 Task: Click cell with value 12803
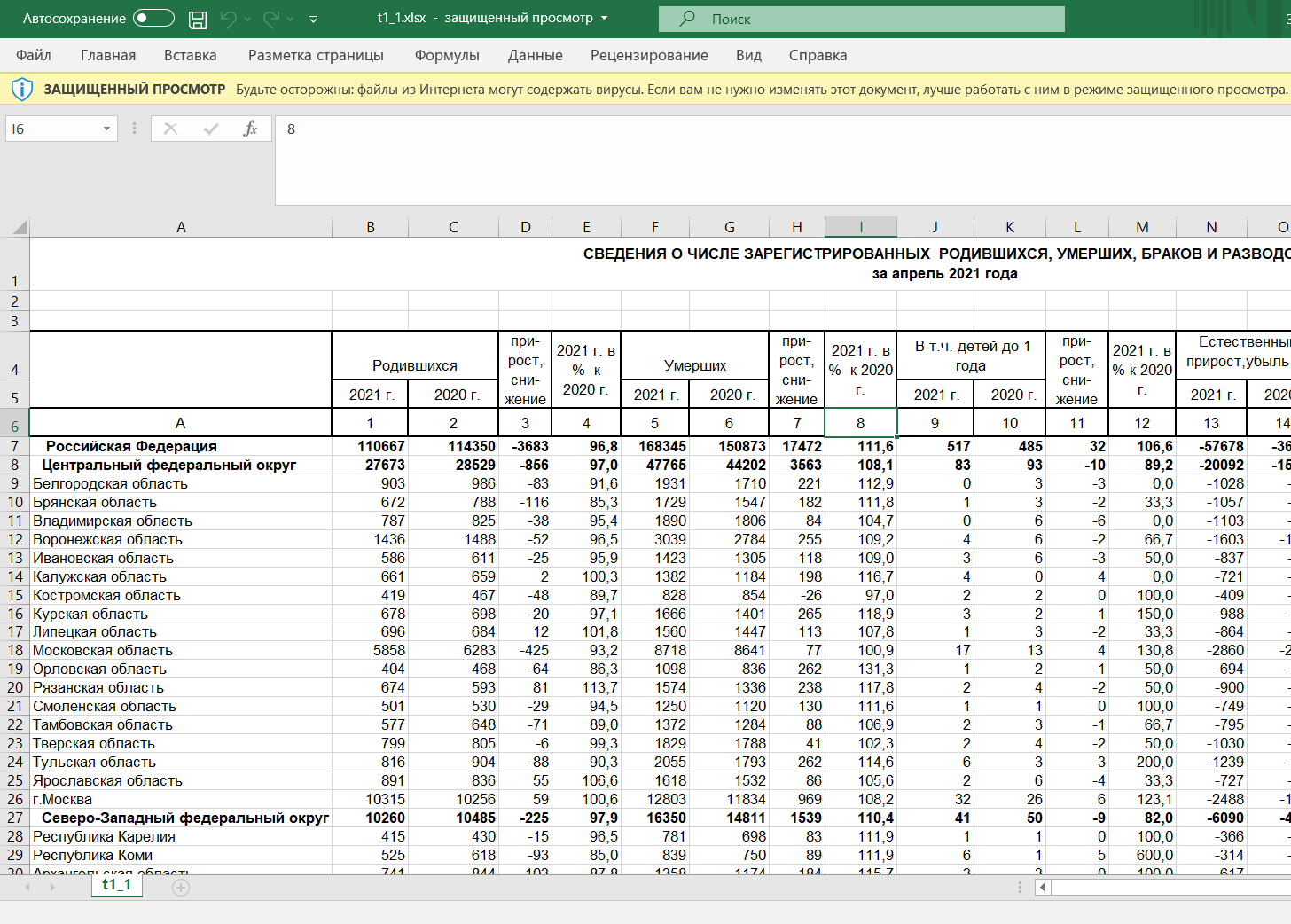click(654, 799)
